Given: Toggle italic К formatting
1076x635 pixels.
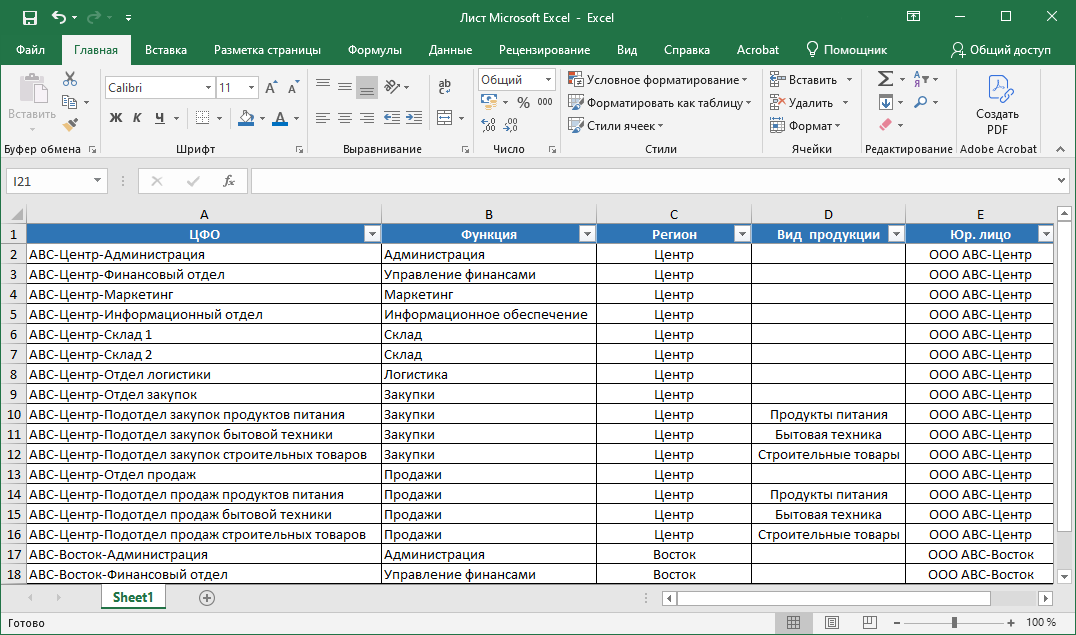Looking at the screenshot, I should coord(137,118).
